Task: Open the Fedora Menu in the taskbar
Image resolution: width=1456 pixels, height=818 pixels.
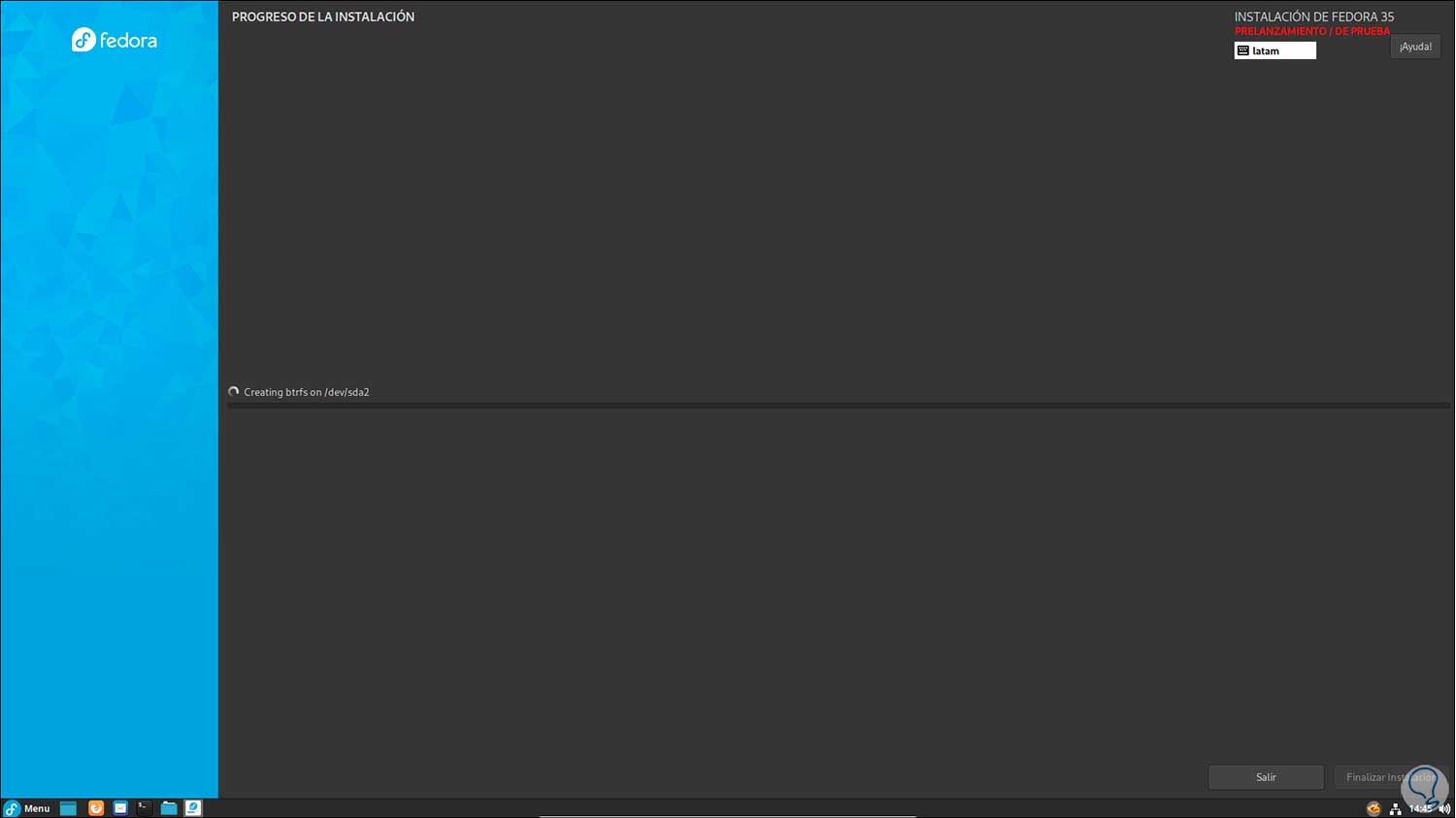Action: (x=27, y=808)
